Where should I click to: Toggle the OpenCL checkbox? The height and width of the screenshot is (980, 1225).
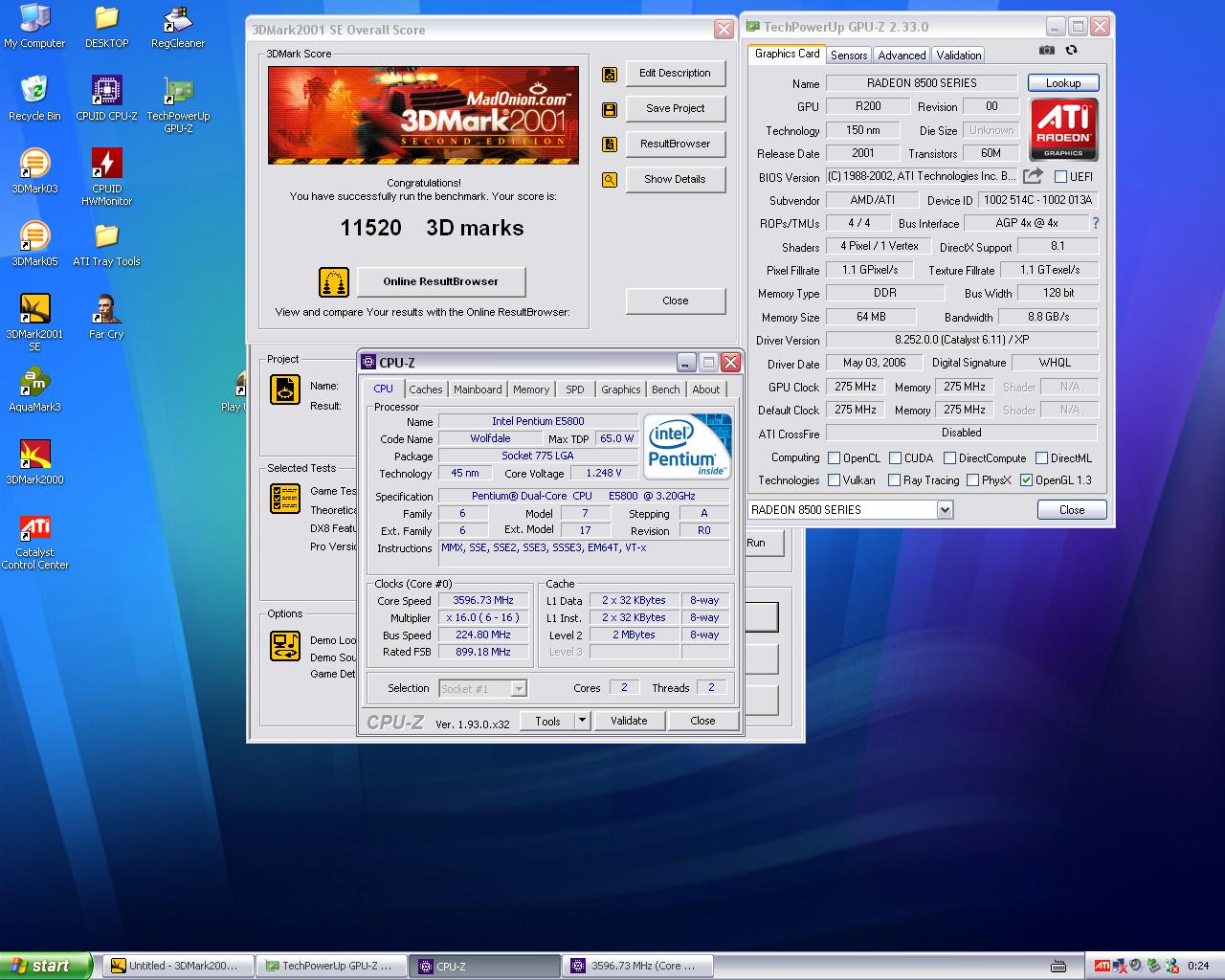click(834, 458)
